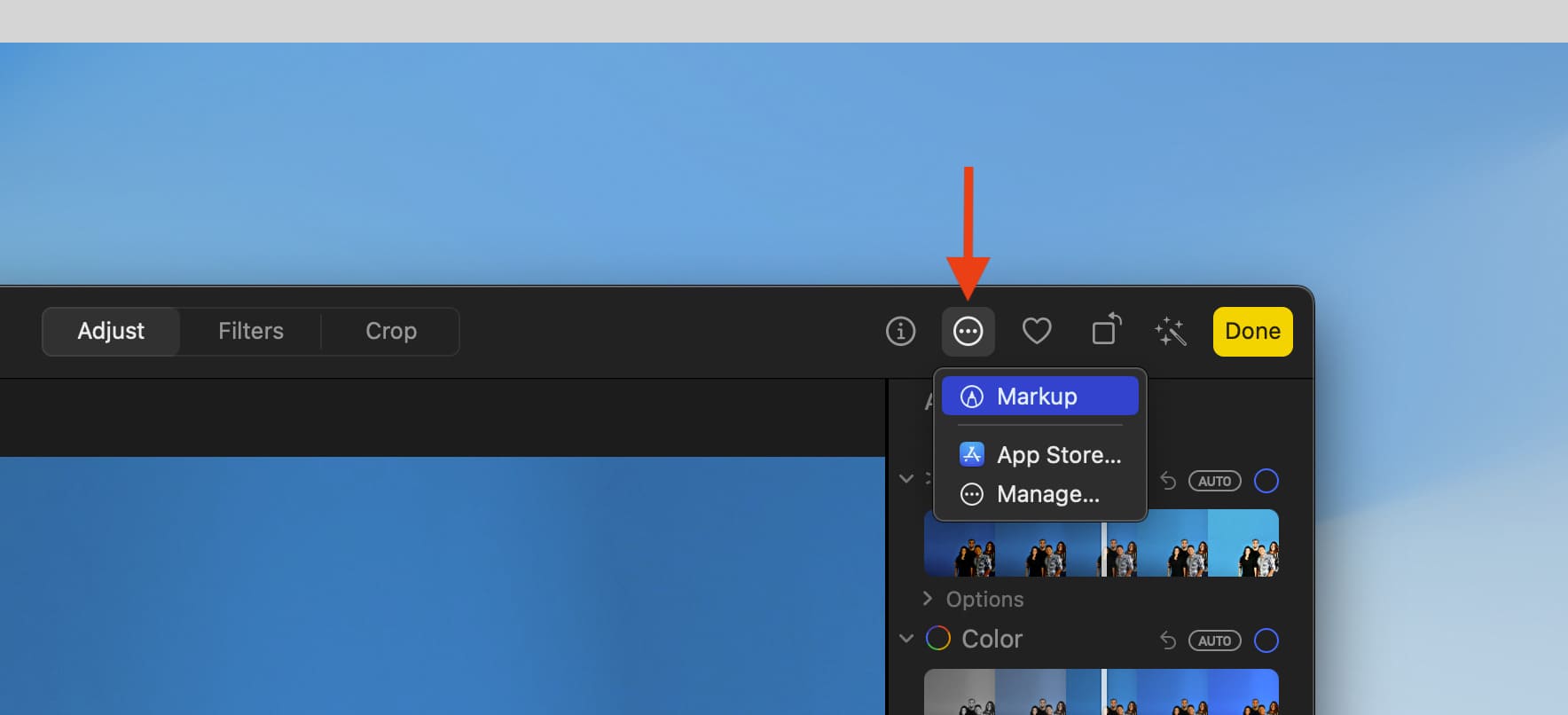Switch to the Filters tab

[x=251, y=332]
